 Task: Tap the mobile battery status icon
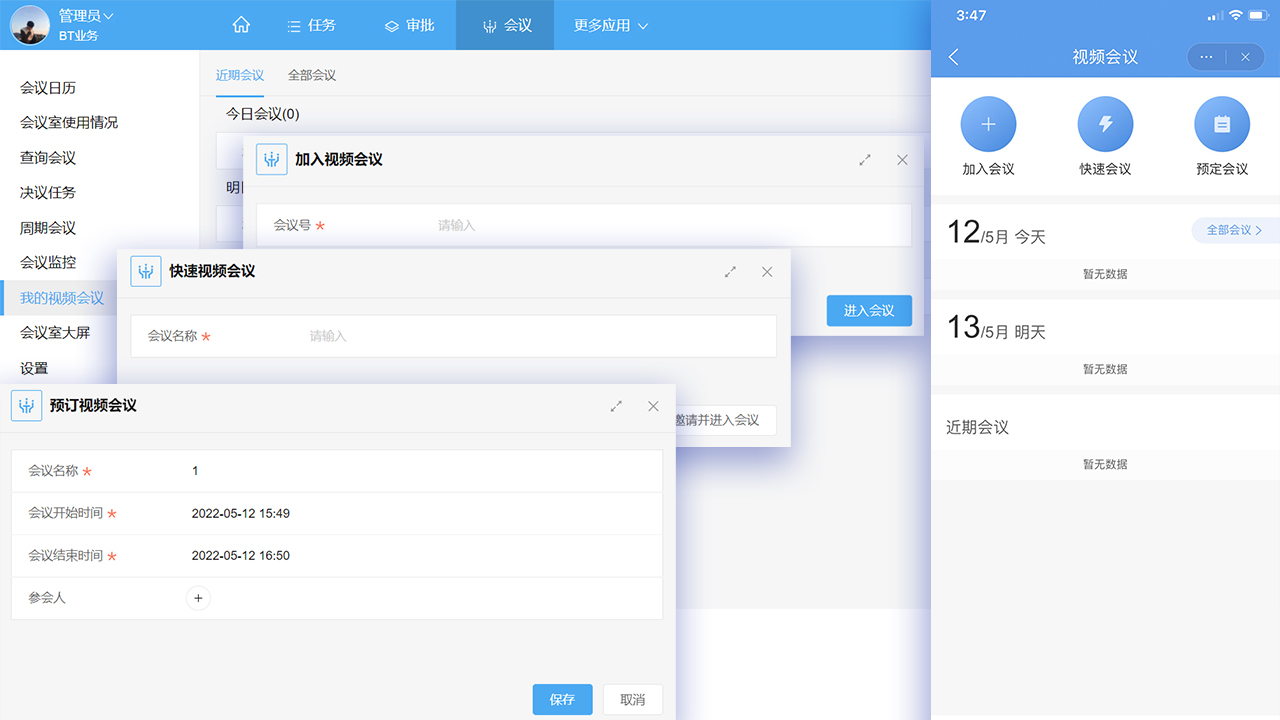click(1258, 15)
